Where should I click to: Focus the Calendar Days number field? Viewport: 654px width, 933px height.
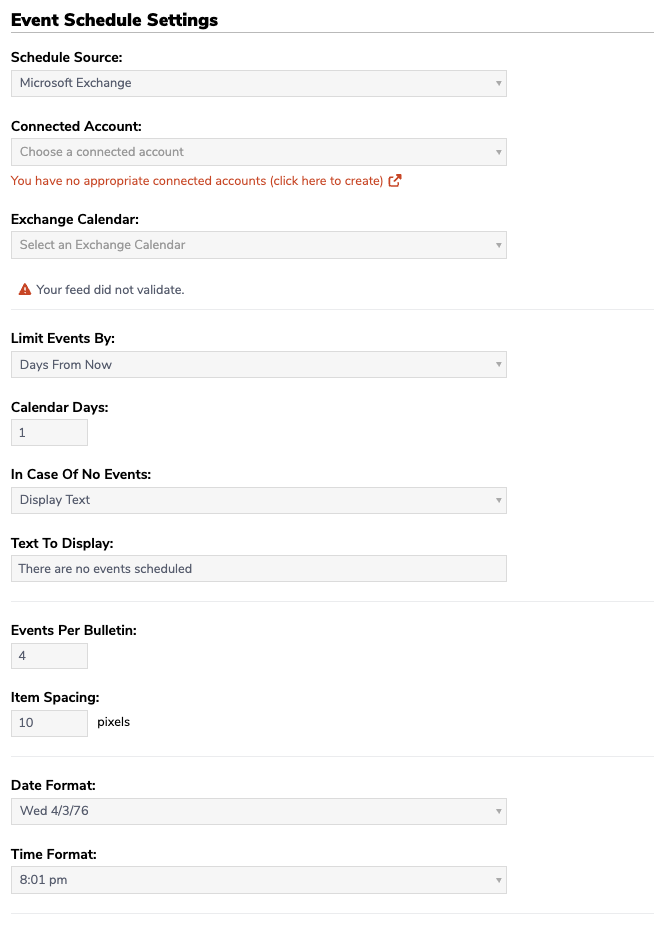(49, 433)
